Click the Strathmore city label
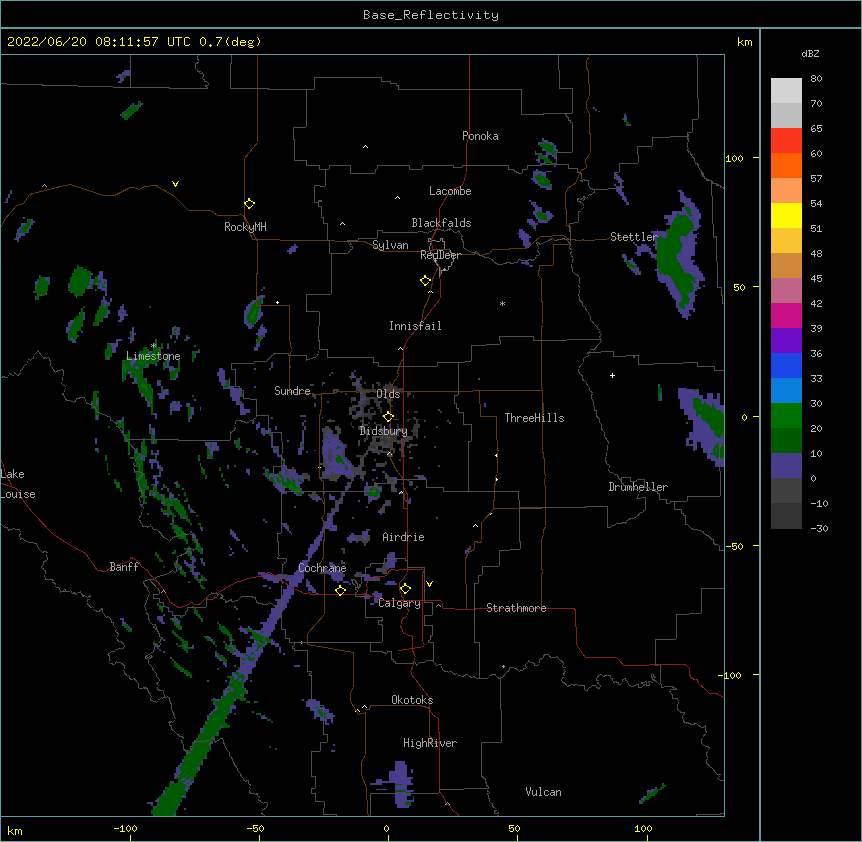Screen dimensions: 862x842 click(x=516, y=608)
